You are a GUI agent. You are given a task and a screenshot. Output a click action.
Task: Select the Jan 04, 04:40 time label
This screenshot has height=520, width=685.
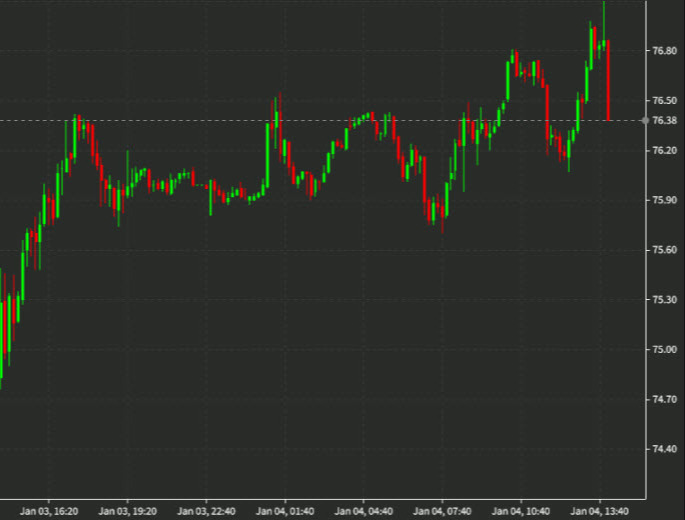click(x=364, y=510)
